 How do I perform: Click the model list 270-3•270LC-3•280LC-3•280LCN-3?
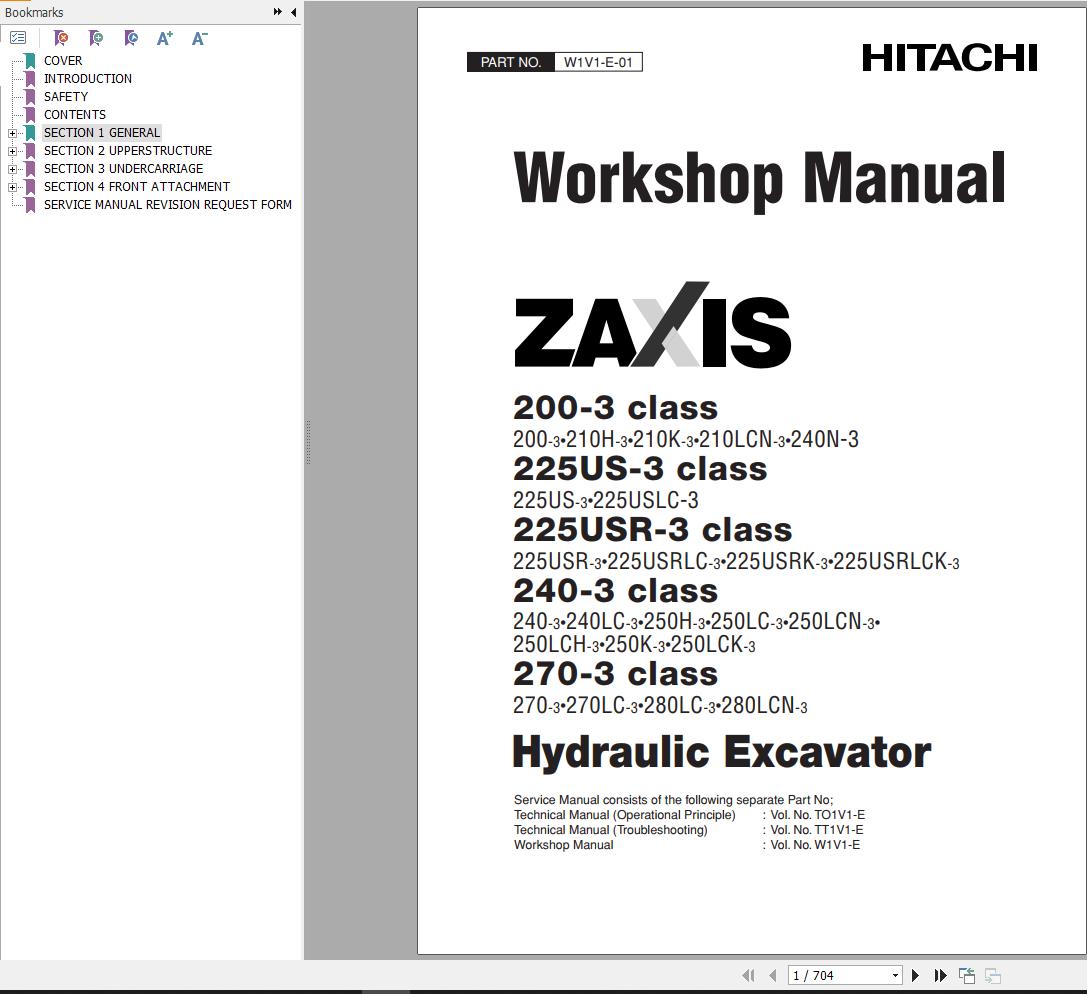660,706
